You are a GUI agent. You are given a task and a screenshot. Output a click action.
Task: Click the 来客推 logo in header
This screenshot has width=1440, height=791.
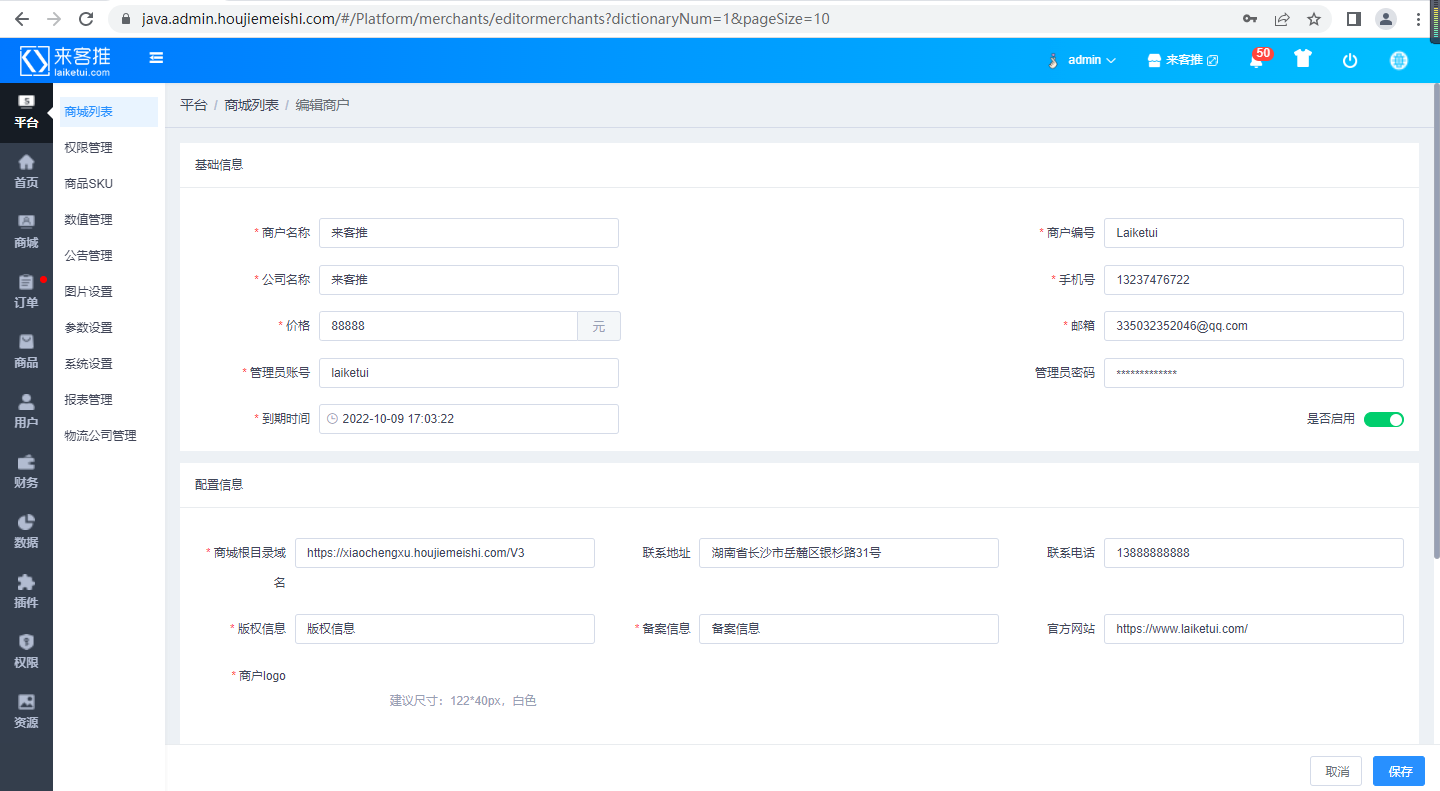[66, 60]
